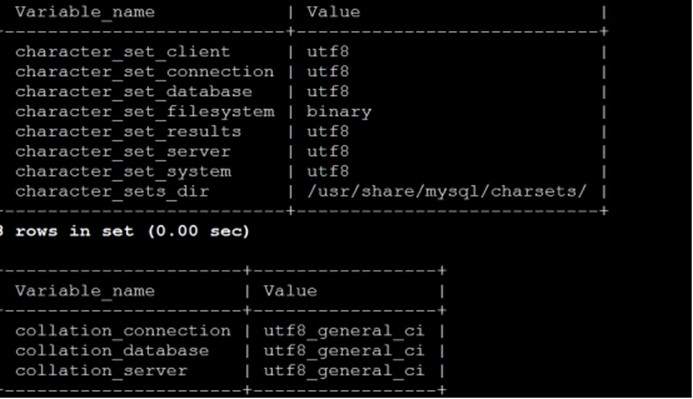Click the character_set_results variable name
This screenshot has width=693, height=399.
128,132
